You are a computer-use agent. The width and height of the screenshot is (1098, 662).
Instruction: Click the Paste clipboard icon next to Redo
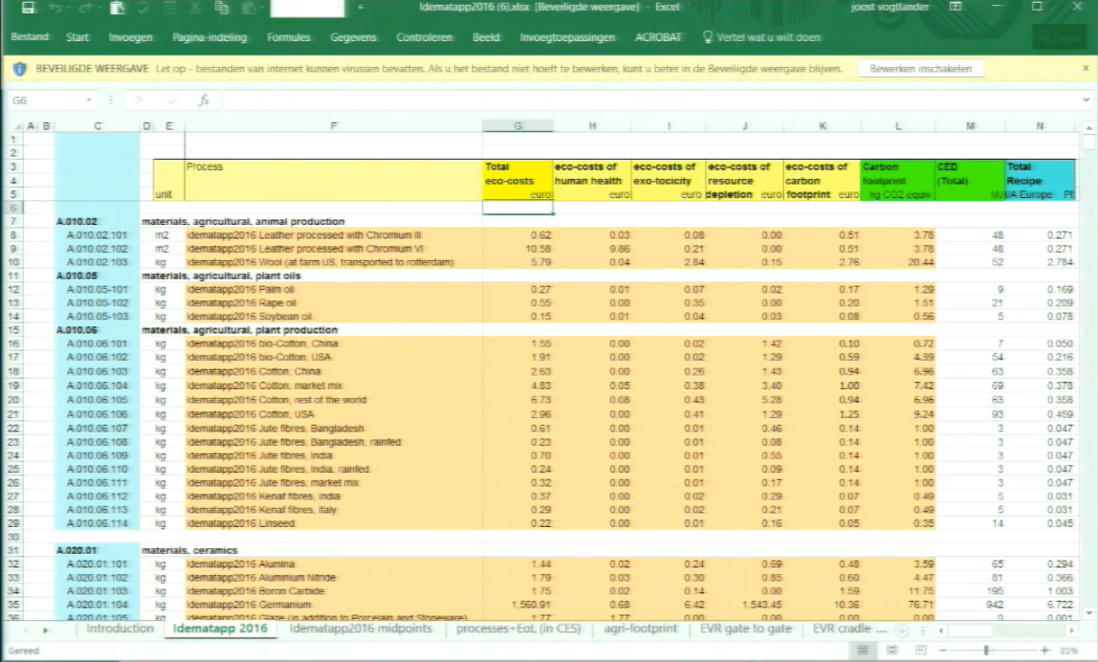click(x=118, y=8)
